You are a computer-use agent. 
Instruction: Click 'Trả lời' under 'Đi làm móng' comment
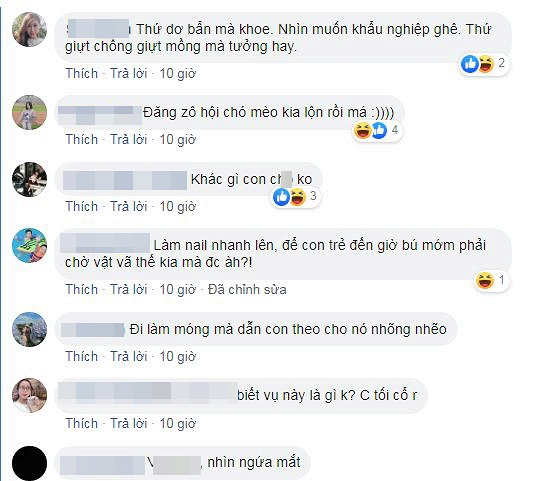click(x=128, y=356)
